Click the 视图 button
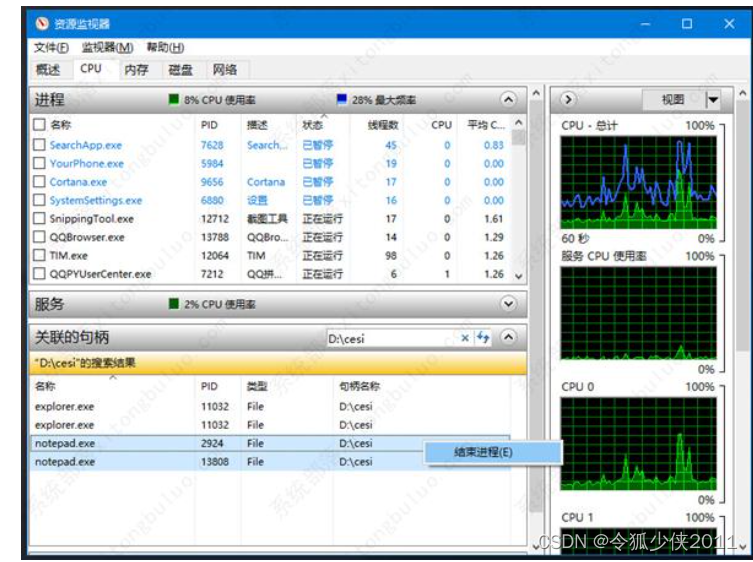The height and width of the screenshot is (562, 753). [x=673, y=99]
